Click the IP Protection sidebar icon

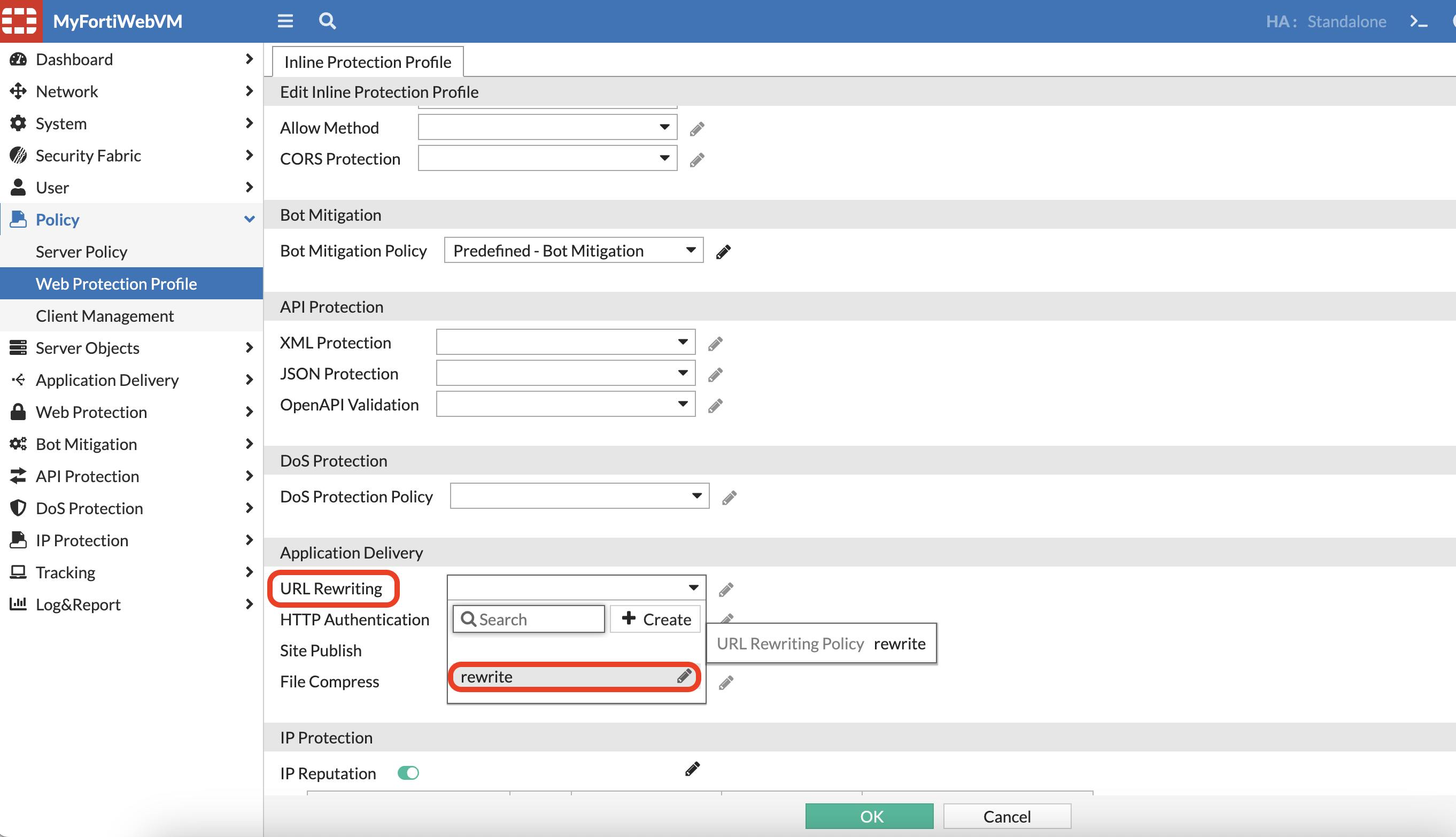(18, 540)
